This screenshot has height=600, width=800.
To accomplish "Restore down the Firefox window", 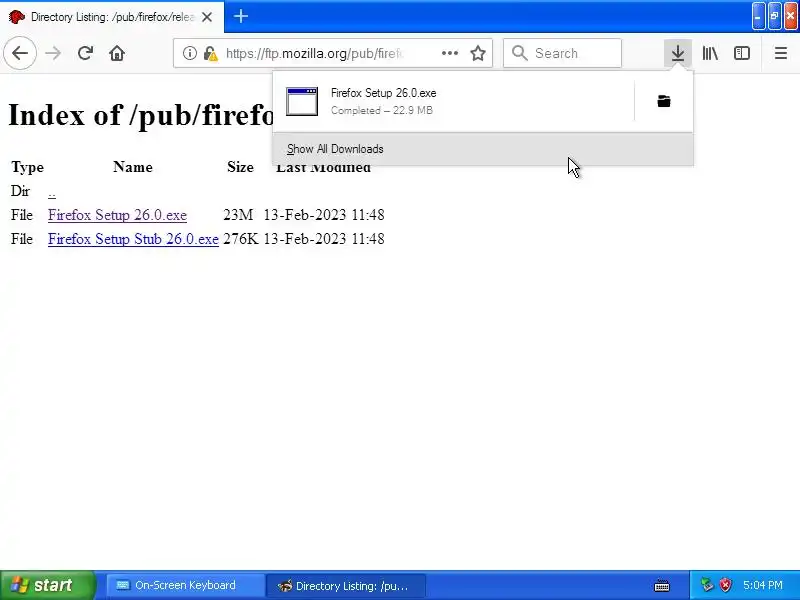I will pos(774,16).
